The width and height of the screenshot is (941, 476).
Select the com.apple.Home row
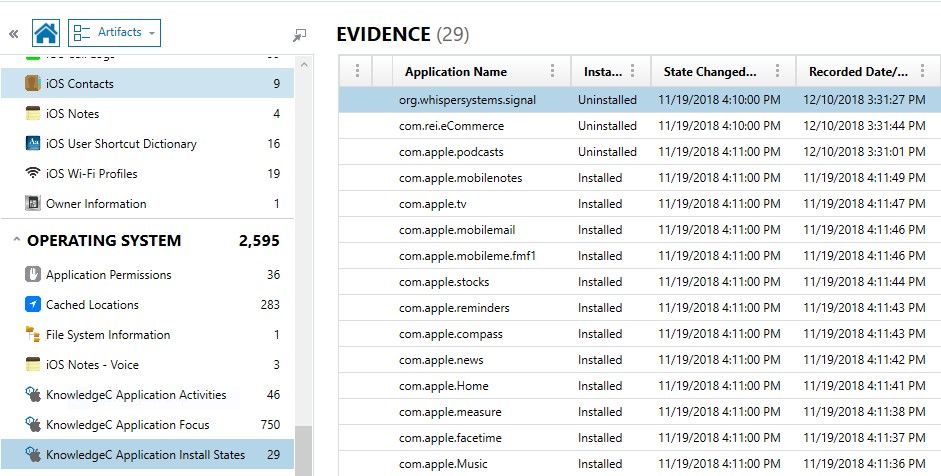point(640,386)
